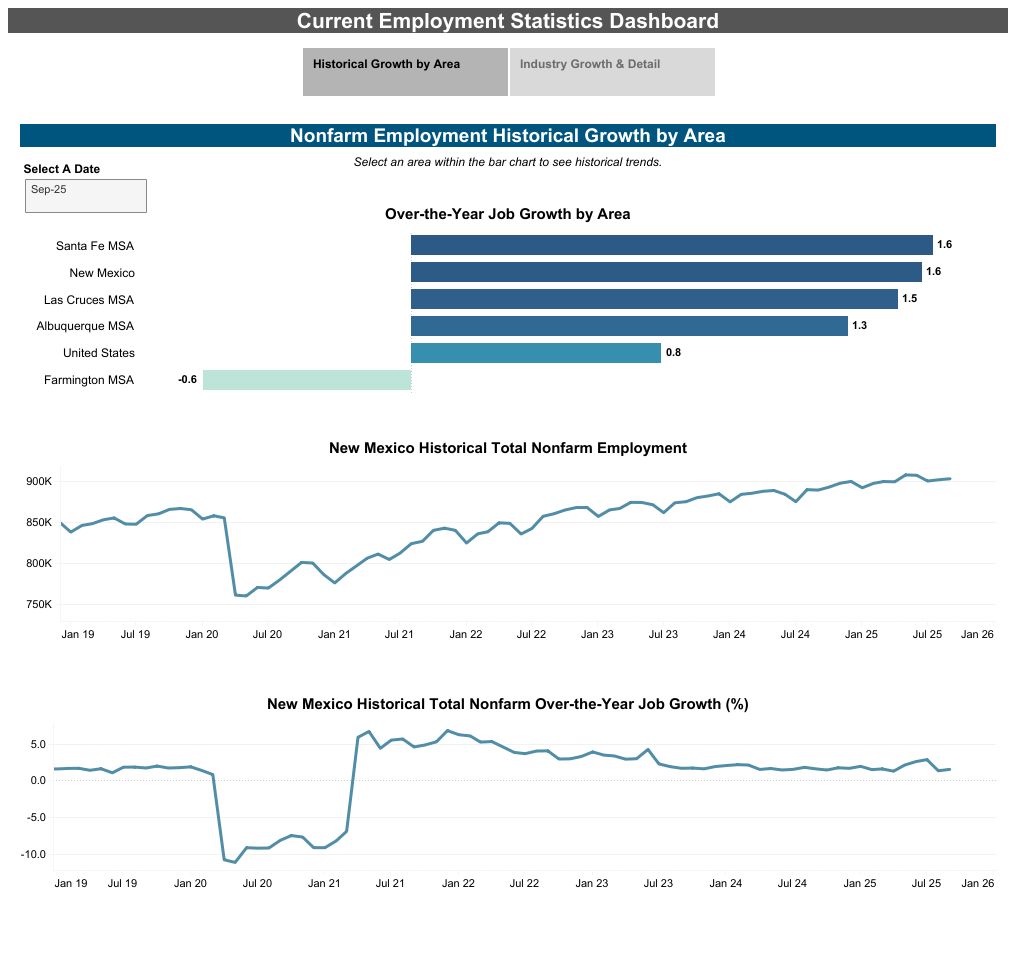Click the Jul 25 label on the growth chart axis

[926, 883]
